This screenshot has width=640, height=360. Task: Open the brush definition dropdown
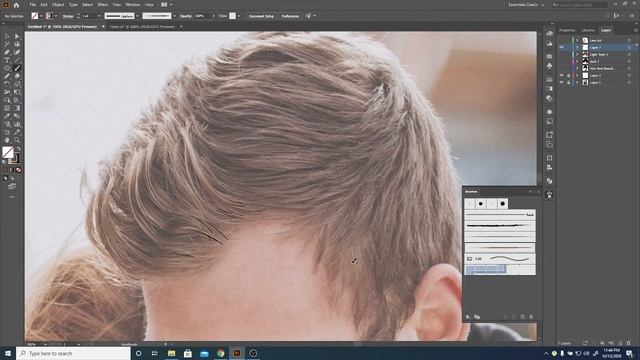[x=174, y=16]
